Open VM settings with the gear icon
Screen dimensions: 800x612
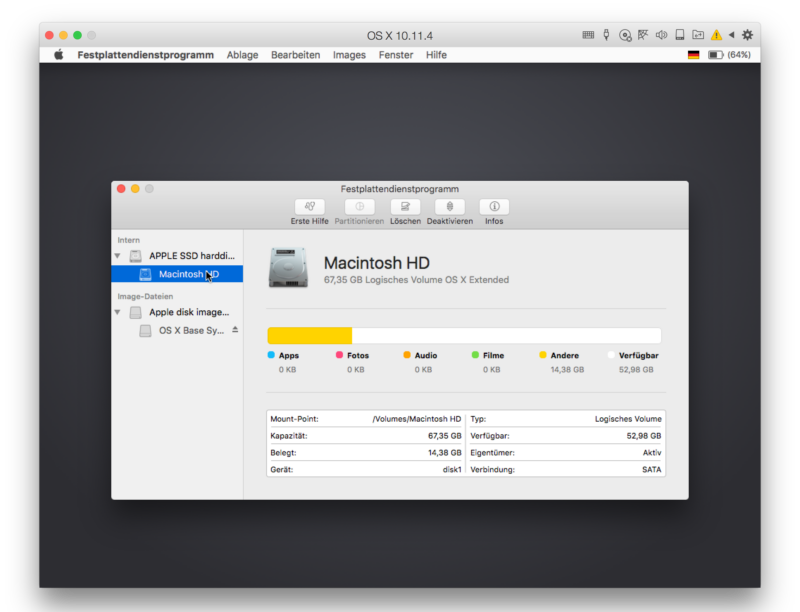(747, 35)
